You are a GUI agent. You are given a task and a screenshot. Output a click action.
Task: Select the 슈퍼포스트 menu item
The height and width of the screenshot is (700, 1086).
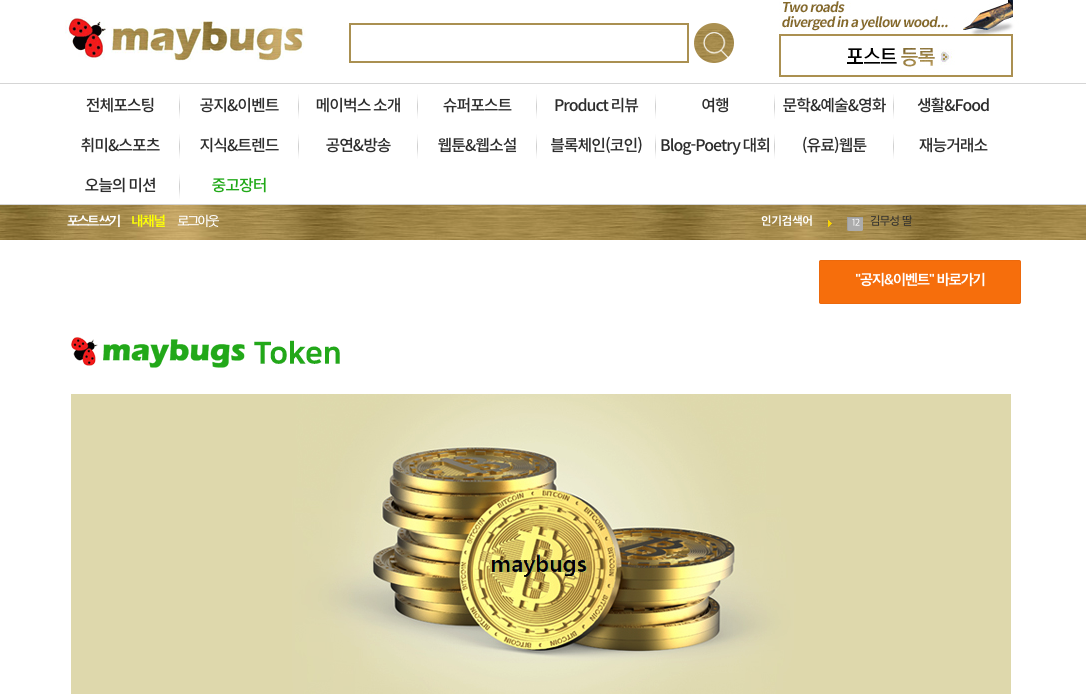[x=477, y=105]
